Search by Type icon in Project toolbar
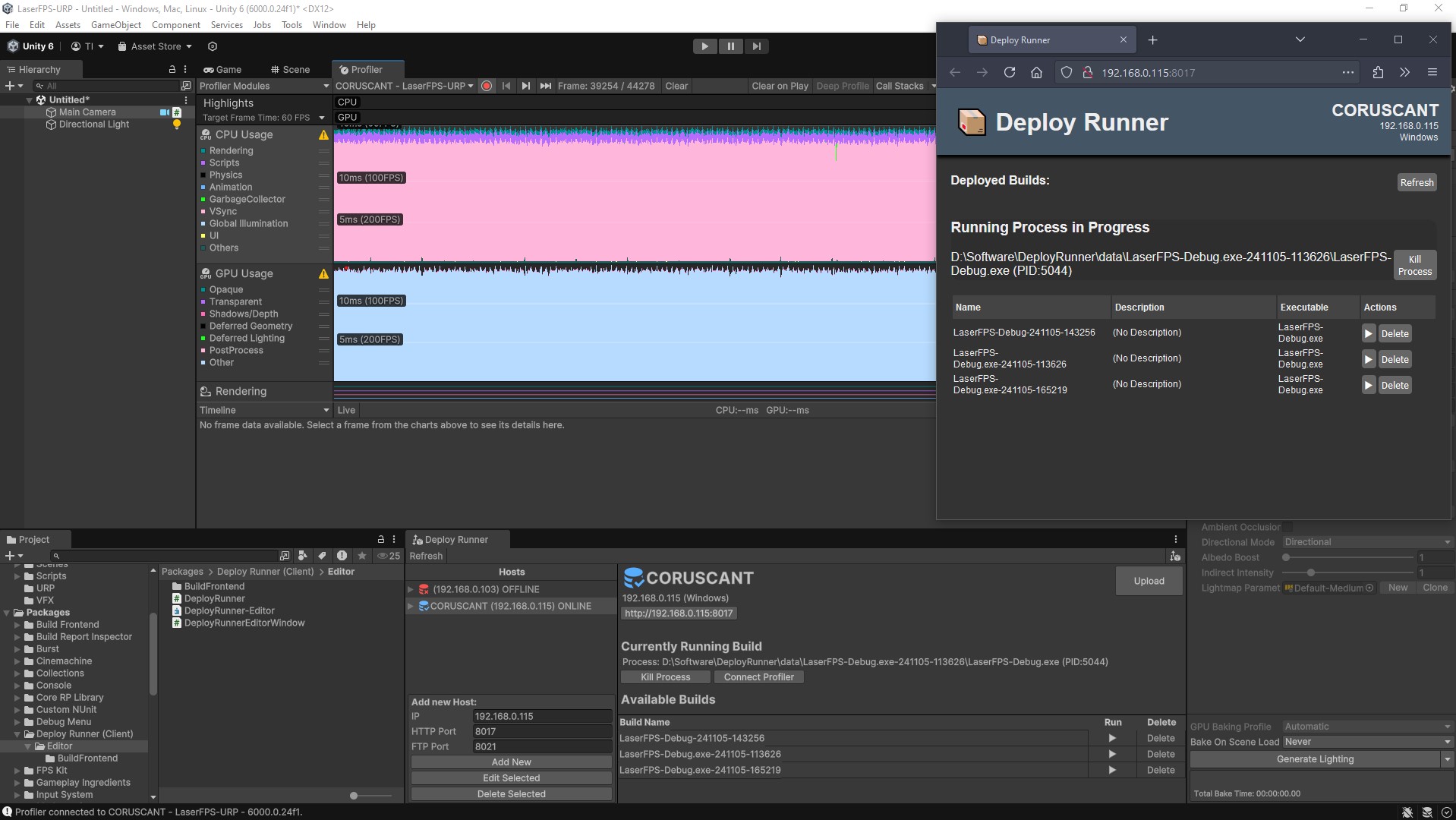The width and height of the screenshot is (1456, 820). (302, 556)
